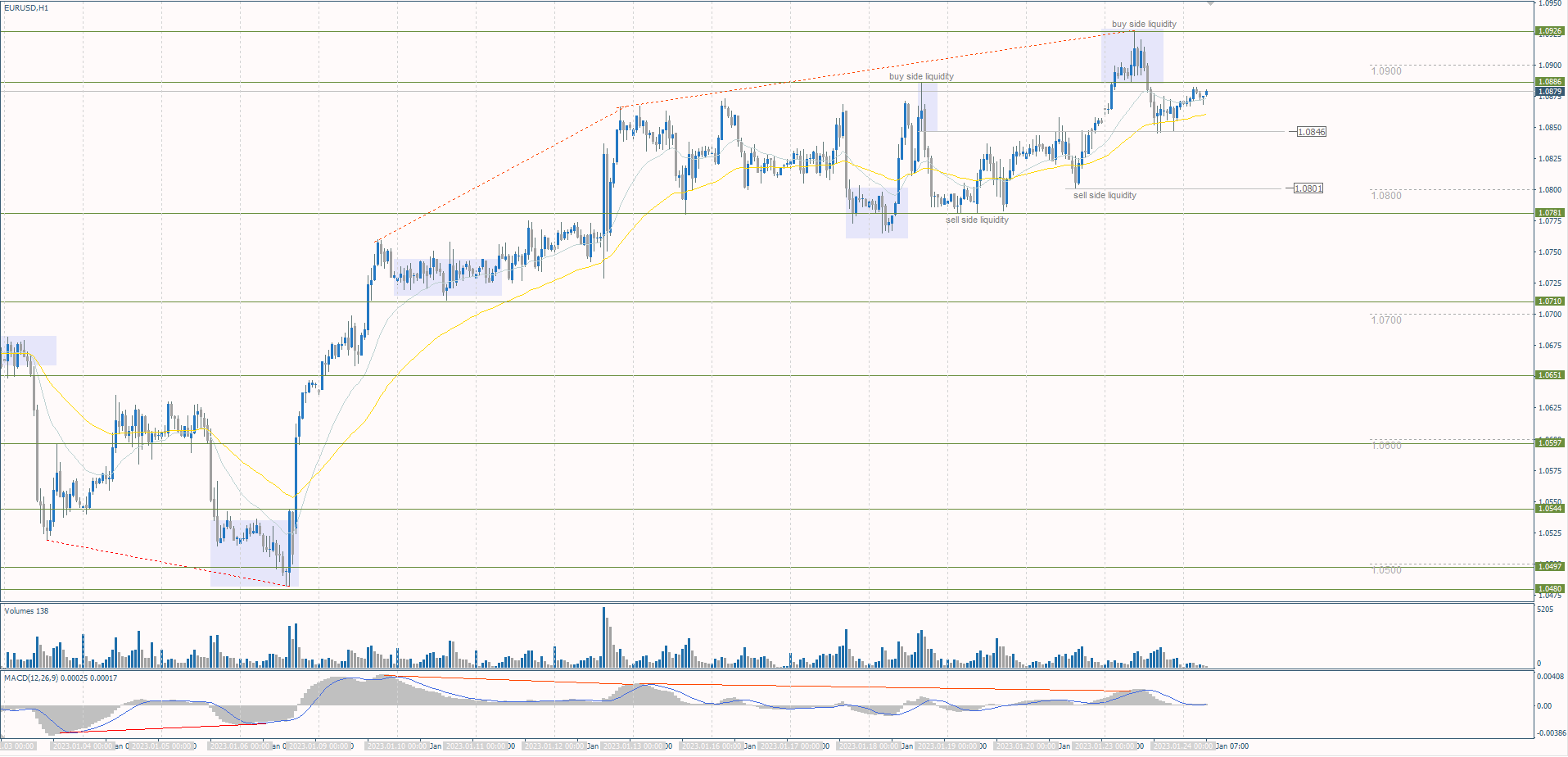Click the 2023.01.04 00:00 date marker
The width and height of the screenshot is (1568, 757).
[83, 746]
